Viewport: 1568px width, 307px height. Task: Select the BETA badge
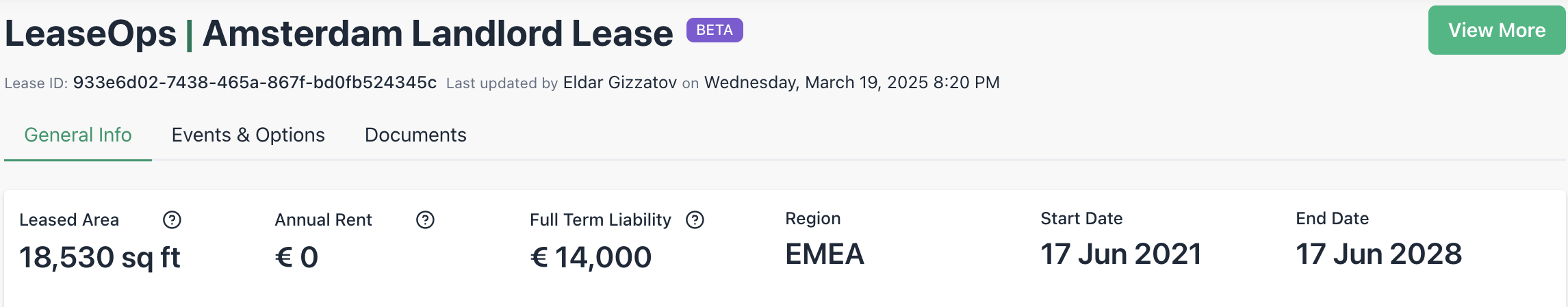click(x=715, y=30)
